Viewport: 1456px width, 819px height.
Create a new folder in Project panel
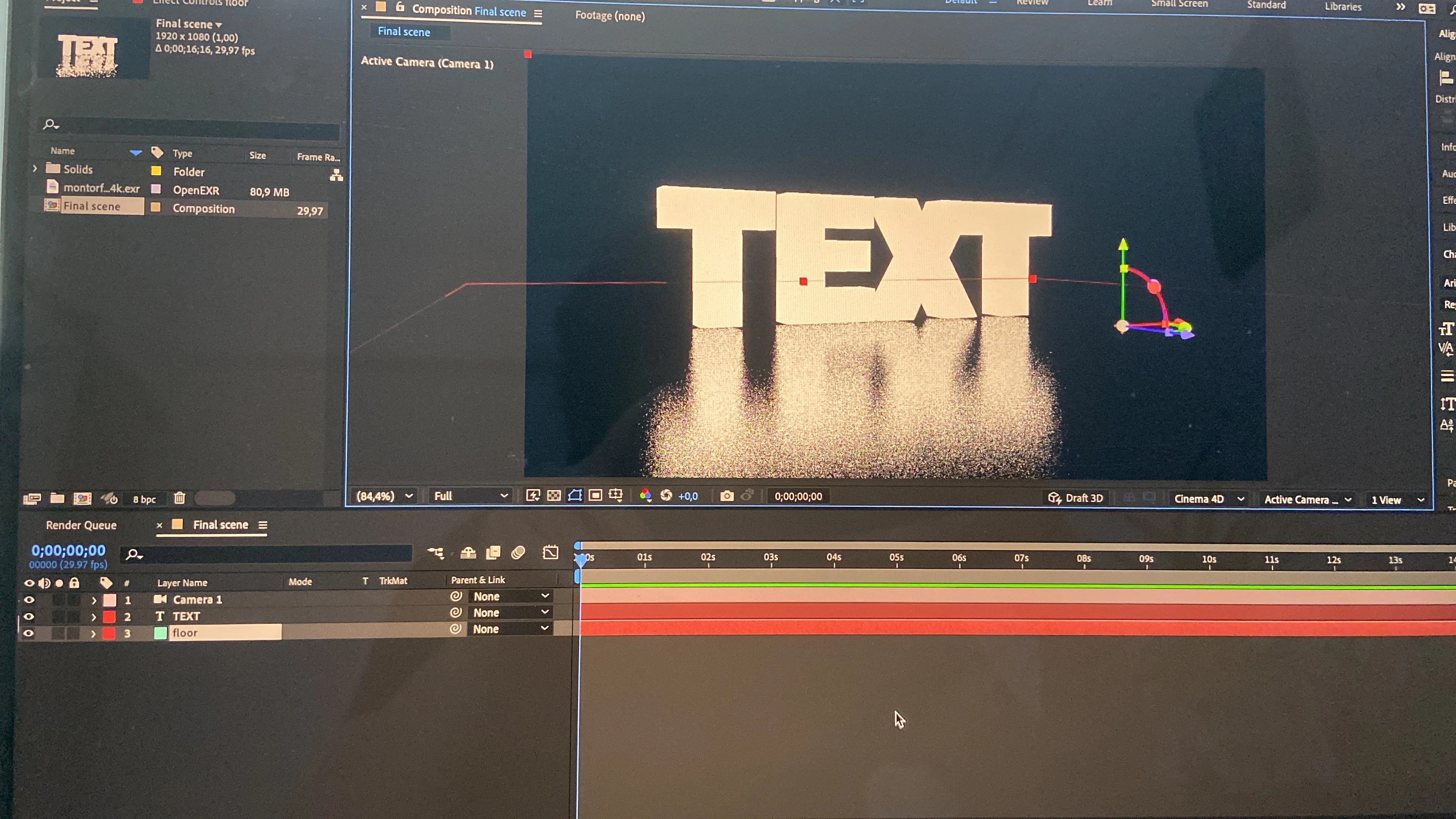(57, 498)
